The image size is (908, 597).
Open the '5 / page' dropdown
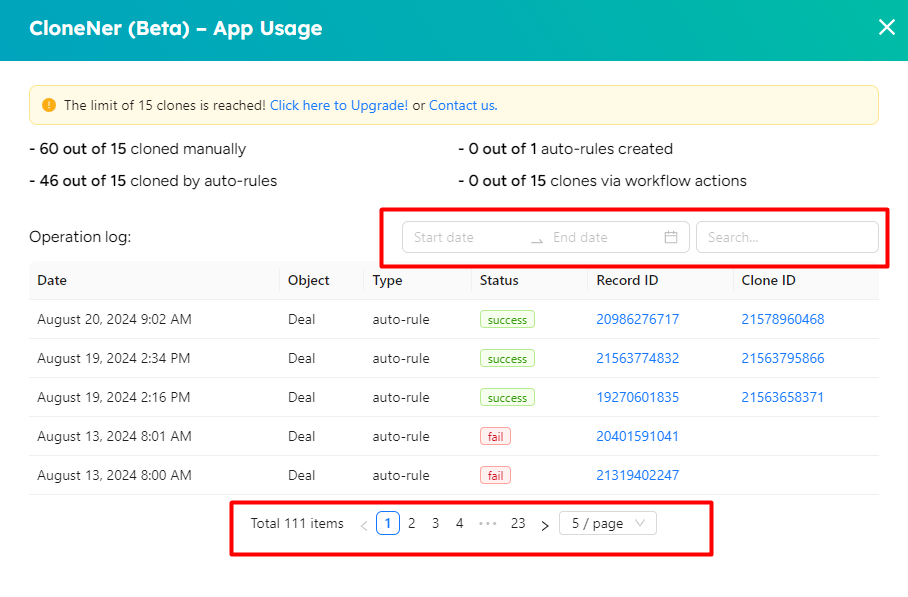point(607,523)
